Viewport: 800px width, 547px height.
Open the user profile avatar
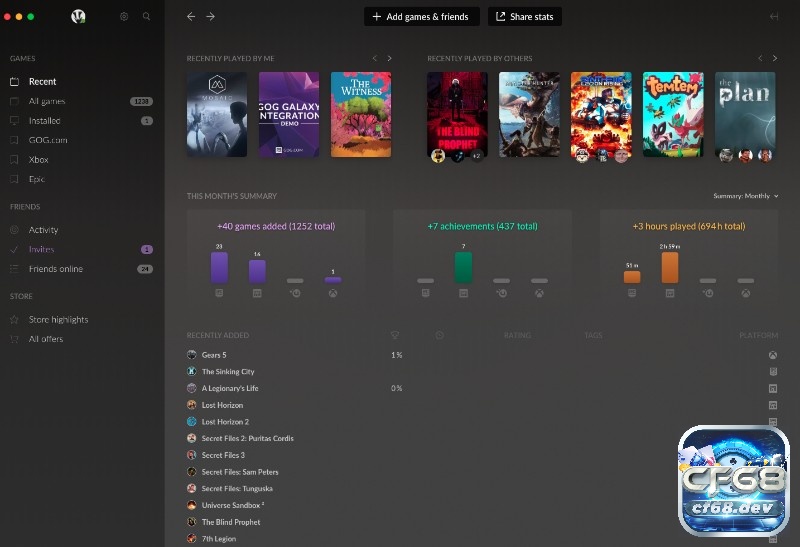coord(78,16)
